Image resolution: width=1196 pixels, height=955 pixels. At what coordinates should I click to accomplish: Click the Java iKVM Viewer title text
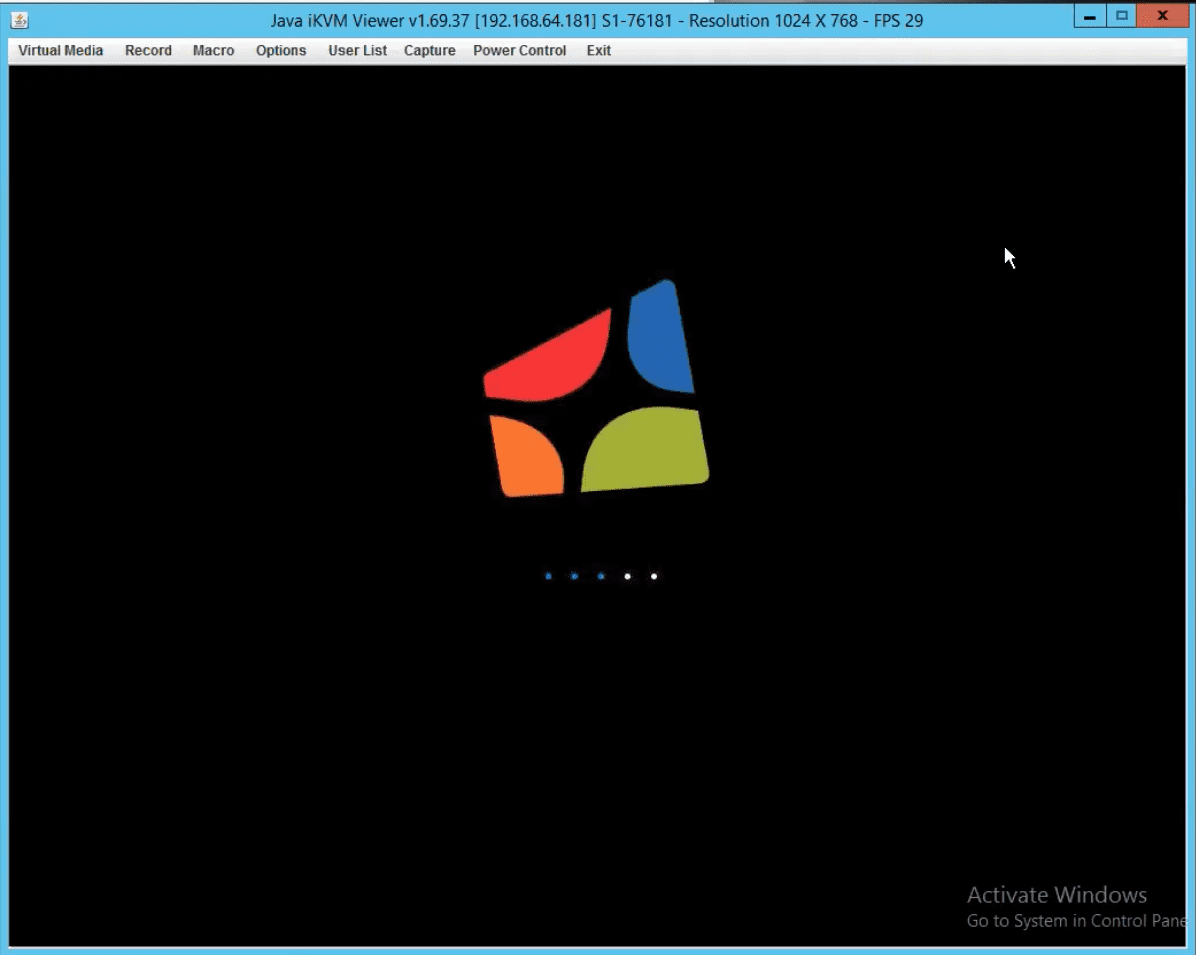coord(596,21)
